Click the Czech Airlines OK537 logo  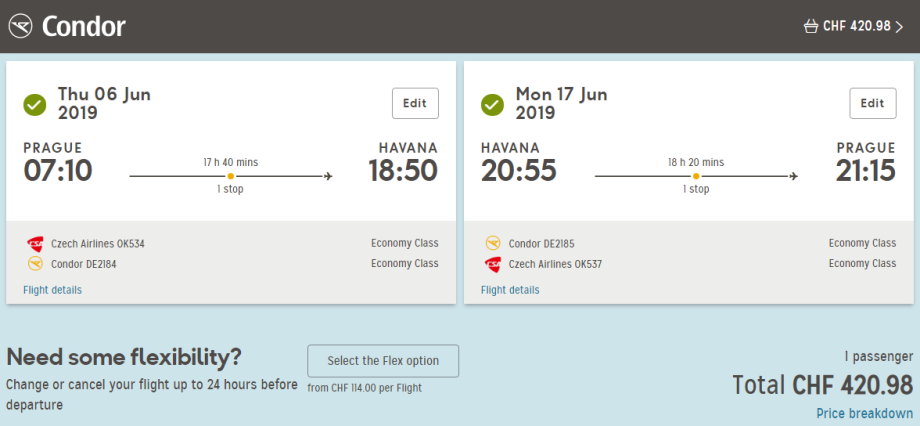(493, 264)
